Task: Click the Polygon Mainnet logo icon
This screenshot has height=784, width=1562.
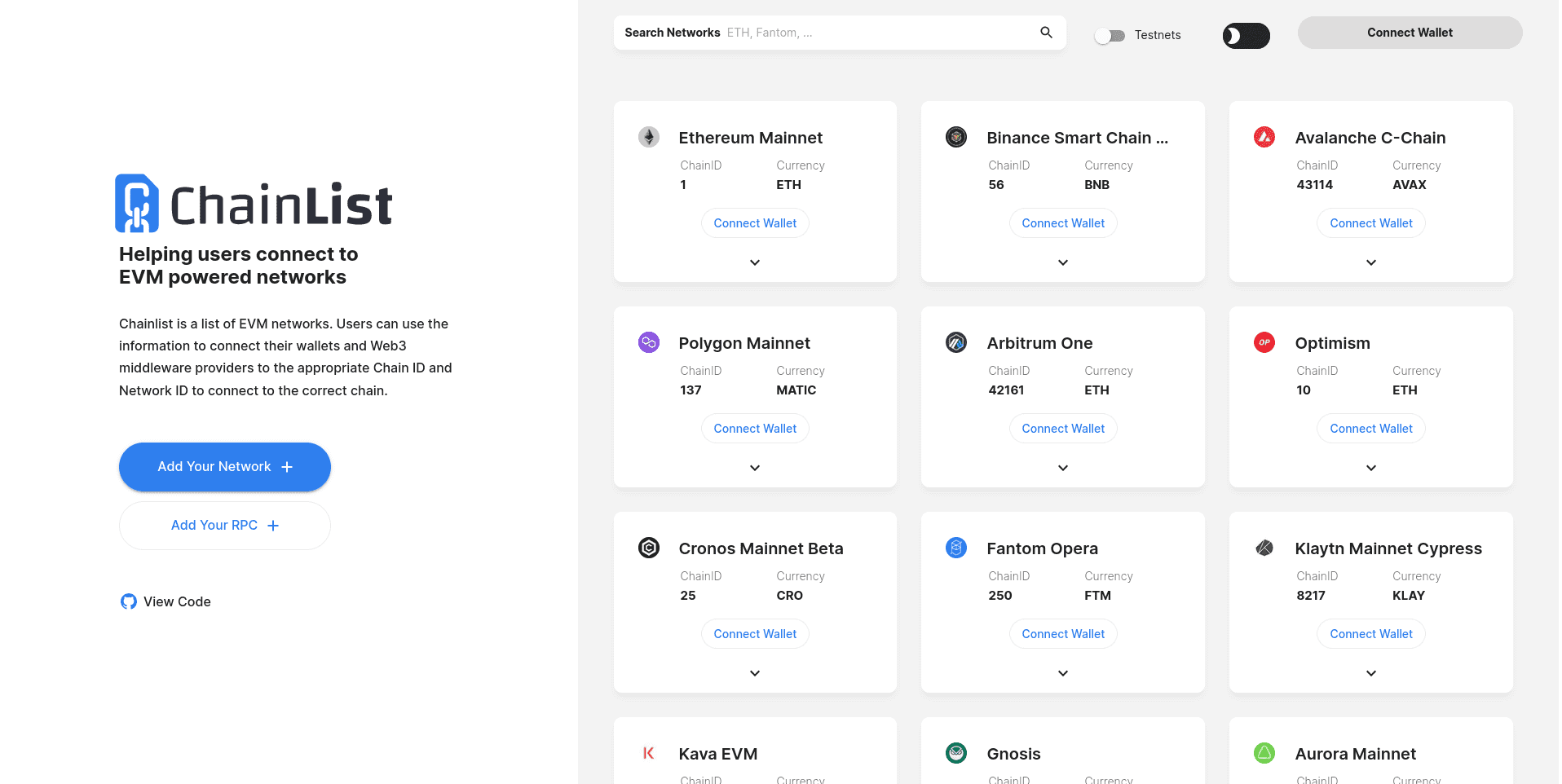Action: [649, 342]
